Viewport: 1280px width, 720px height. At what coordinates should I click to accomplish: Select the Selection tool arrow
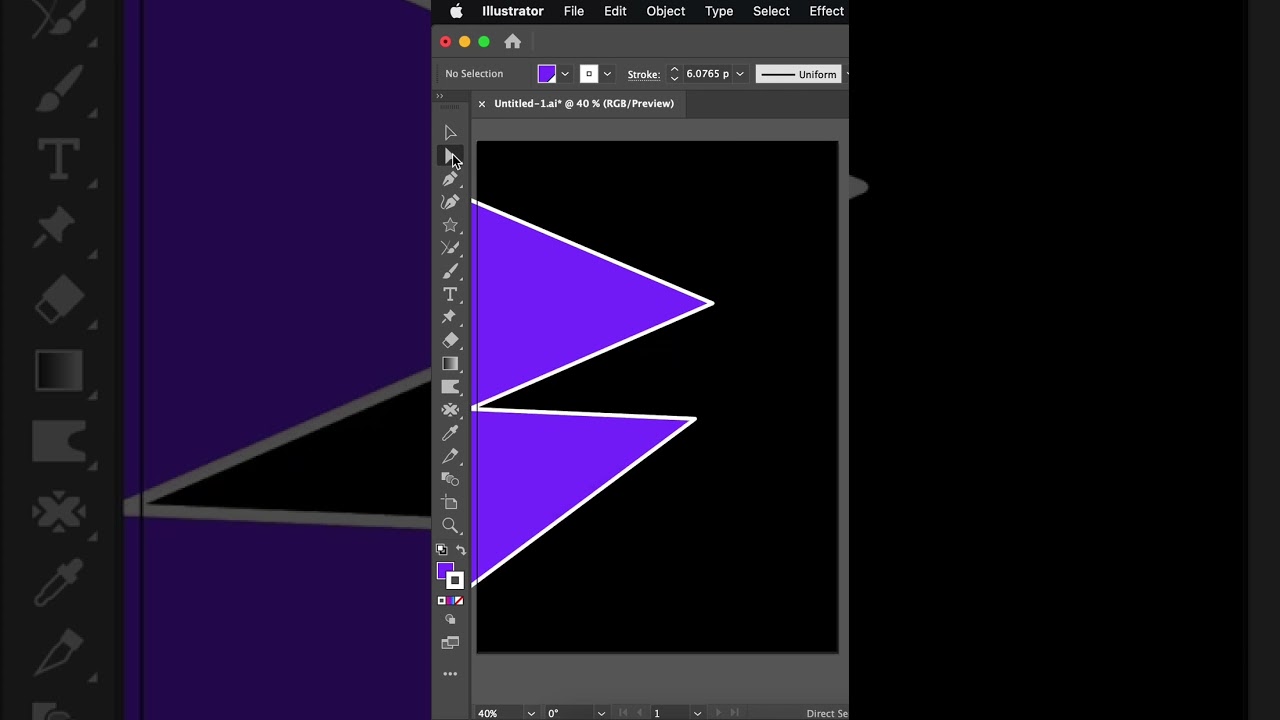(x=450, y=133)
